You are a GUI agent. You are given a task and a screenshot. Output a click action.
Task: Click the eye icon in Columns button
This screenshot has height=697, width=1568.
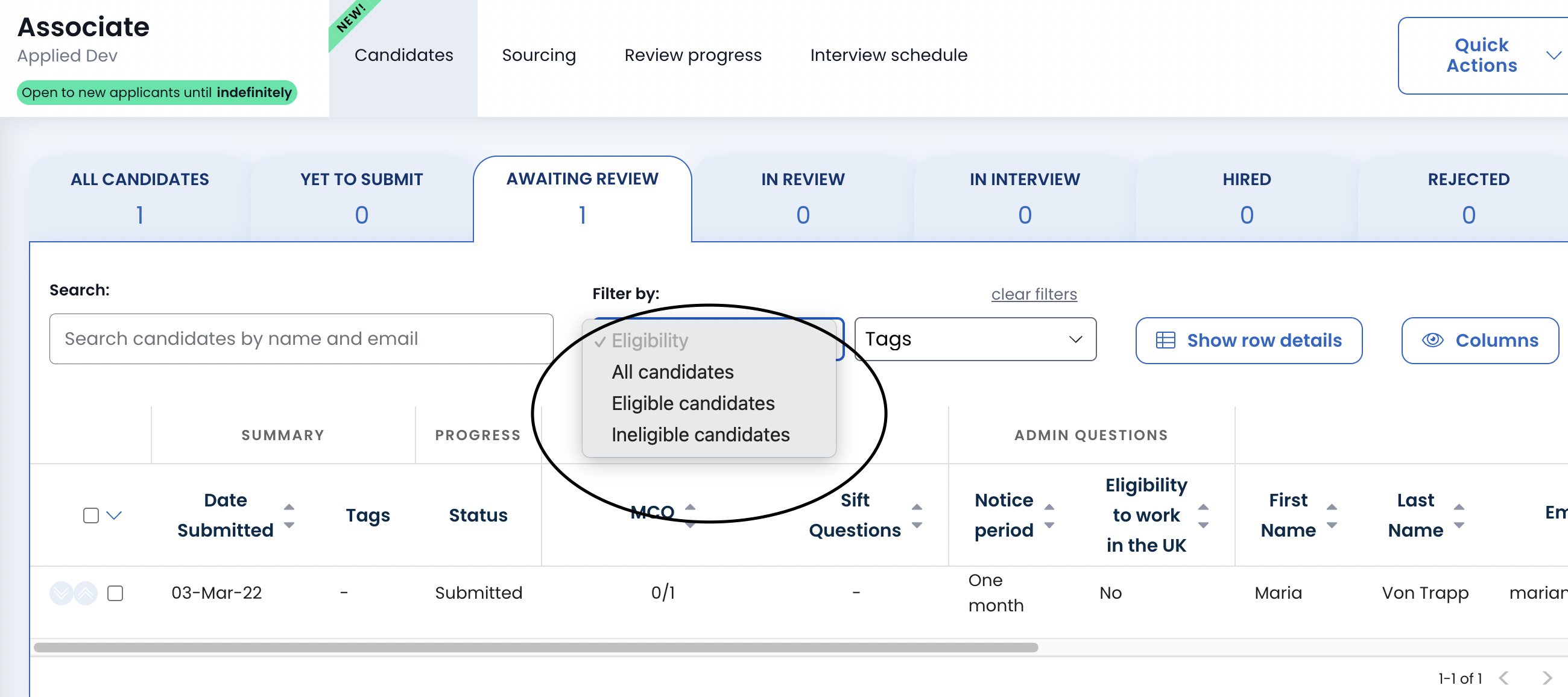[x=1432, y=340]
